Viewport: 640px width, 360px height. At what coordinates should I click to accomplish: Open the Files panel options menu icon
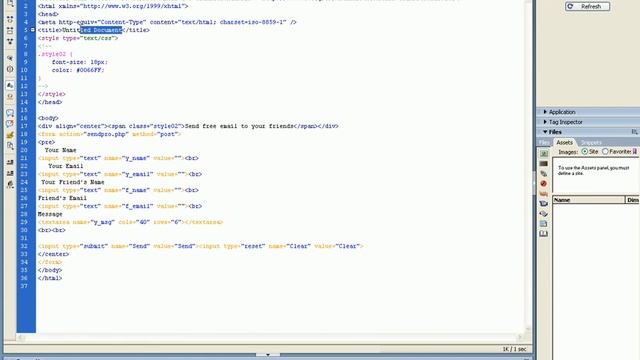pyautogui.click(x=635, y=132)
